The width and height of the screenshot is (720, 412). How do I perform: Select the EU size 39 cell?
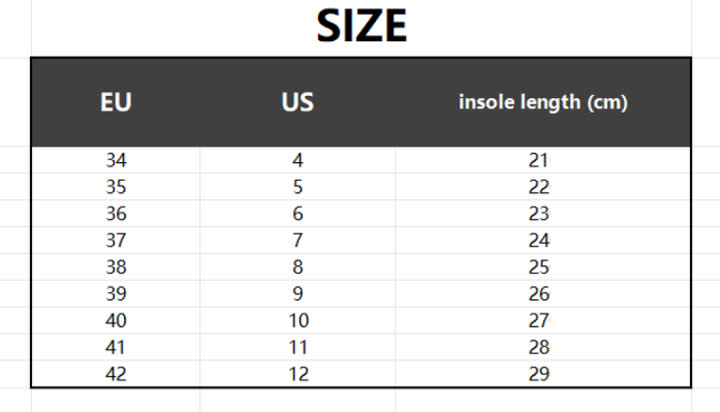tap(116, 293)
